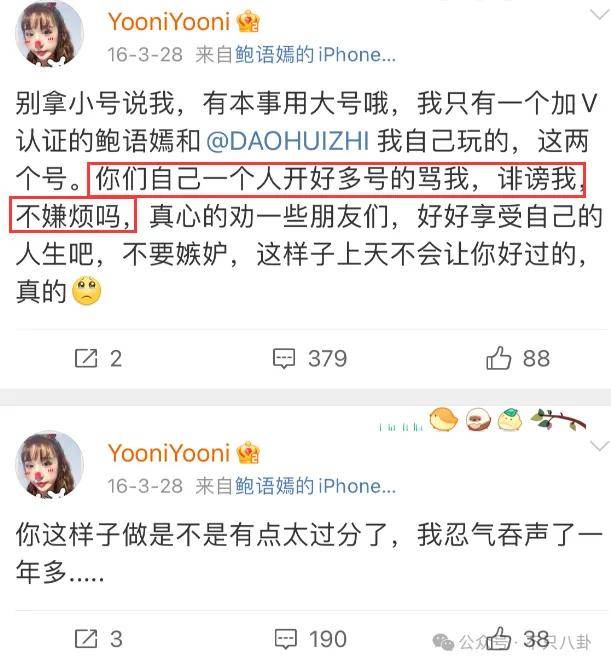
Task: Open comments icon showing 190
Action: (x=285, y=639)
